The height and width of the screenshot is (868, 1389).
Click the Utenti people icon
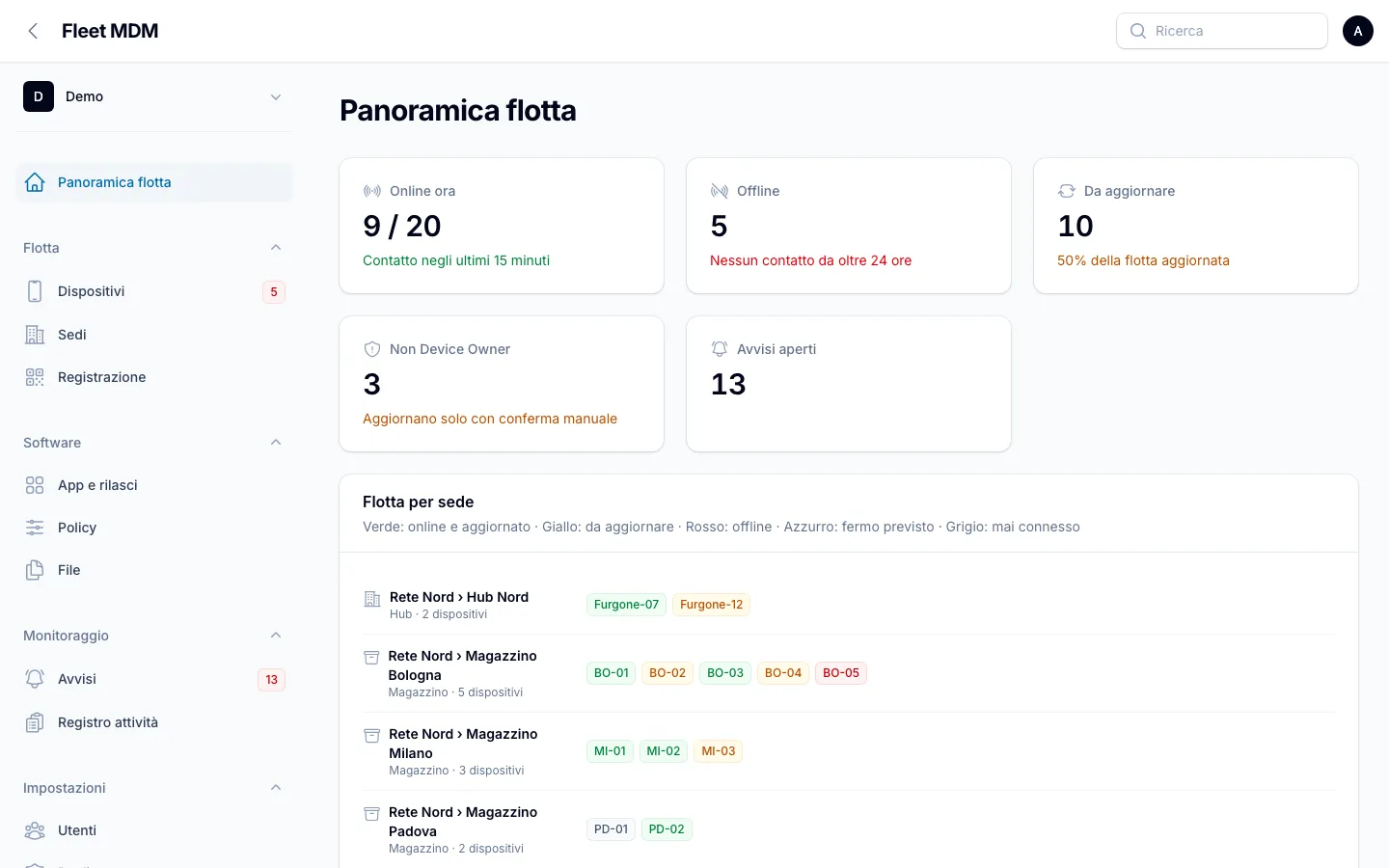coord(35,830)
